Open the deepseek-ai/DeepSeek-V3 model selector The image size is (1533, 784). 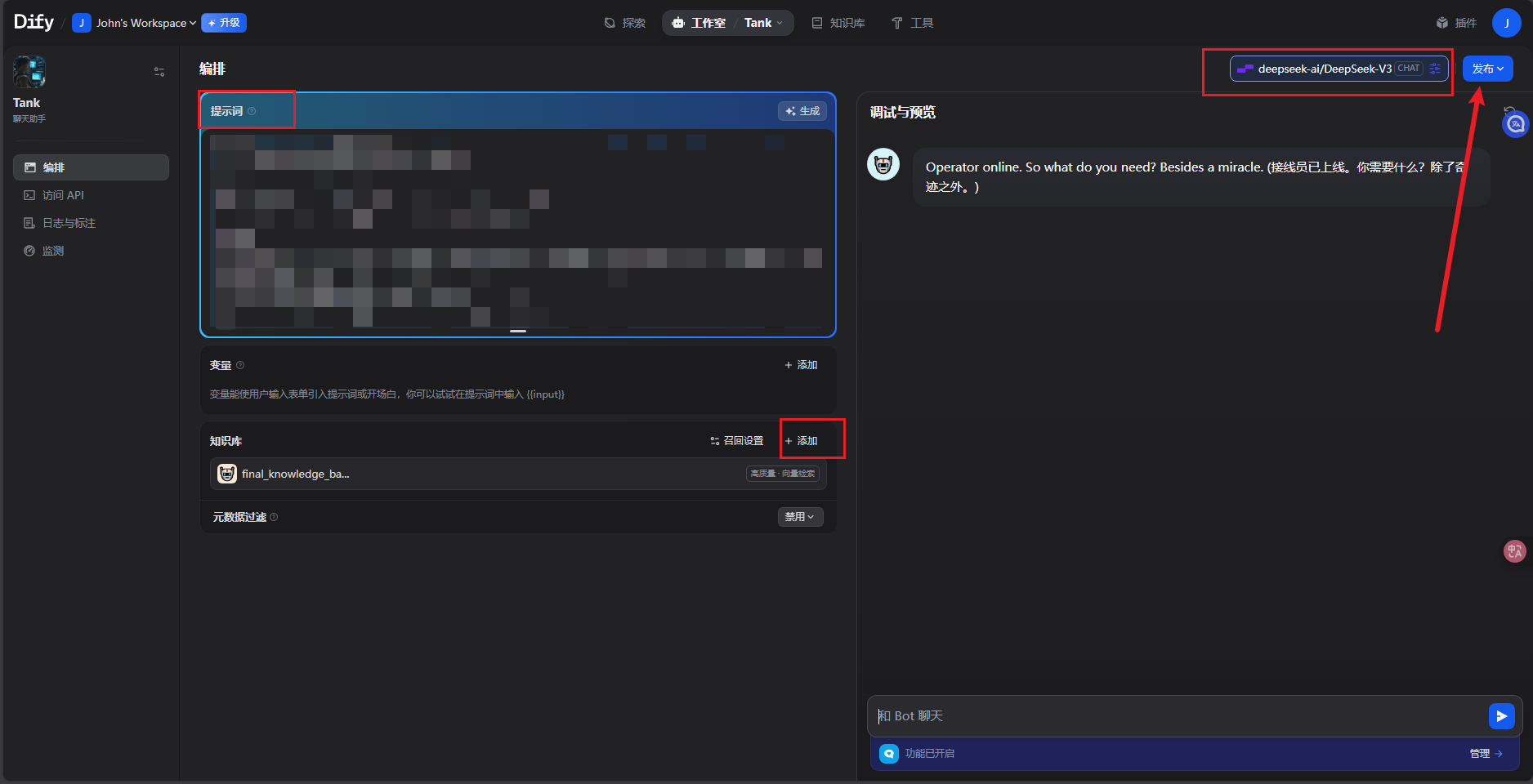coord(1324,69)
